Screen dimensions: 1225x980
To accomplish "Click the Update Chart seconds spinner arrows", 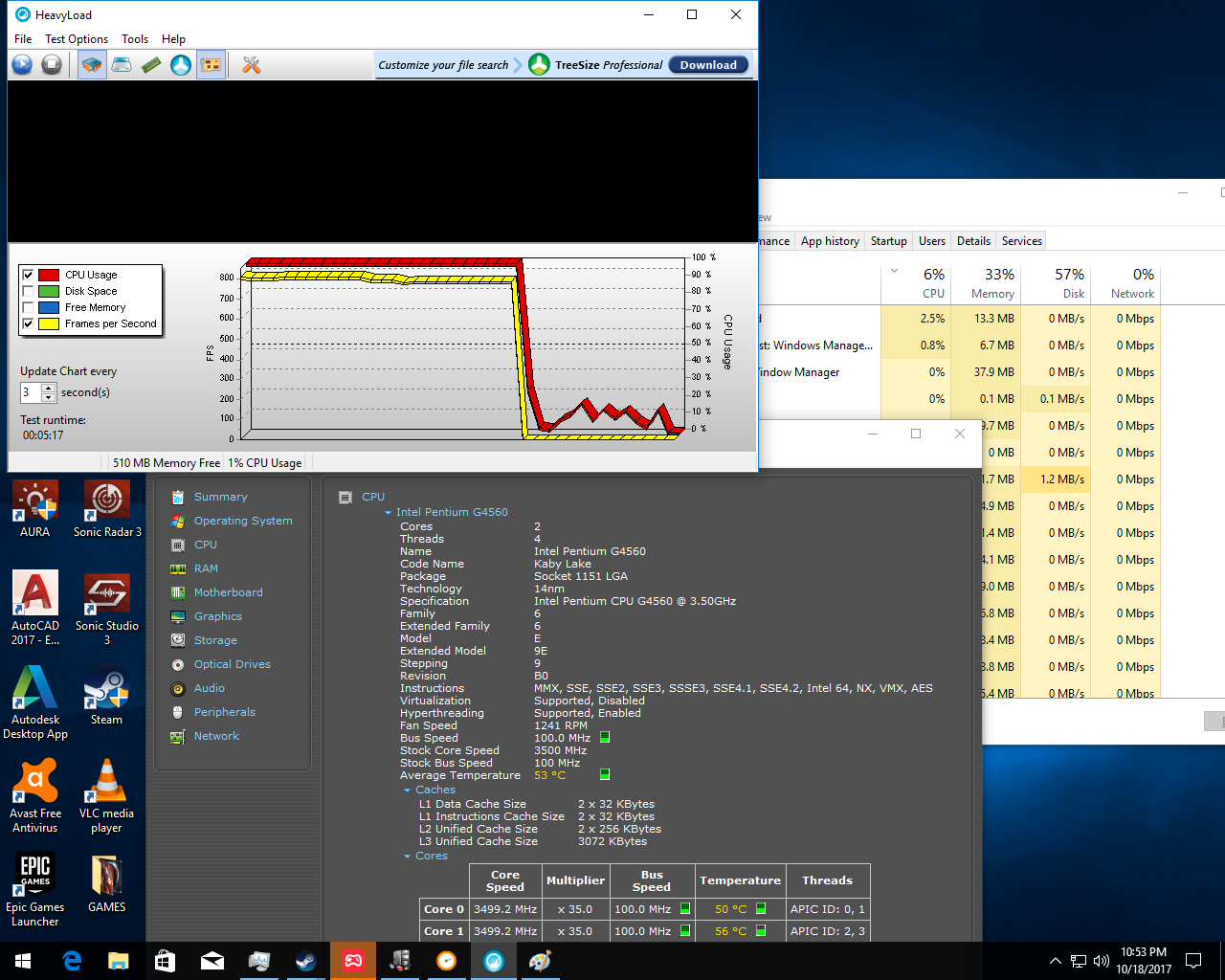I will (x=49, y=392).
